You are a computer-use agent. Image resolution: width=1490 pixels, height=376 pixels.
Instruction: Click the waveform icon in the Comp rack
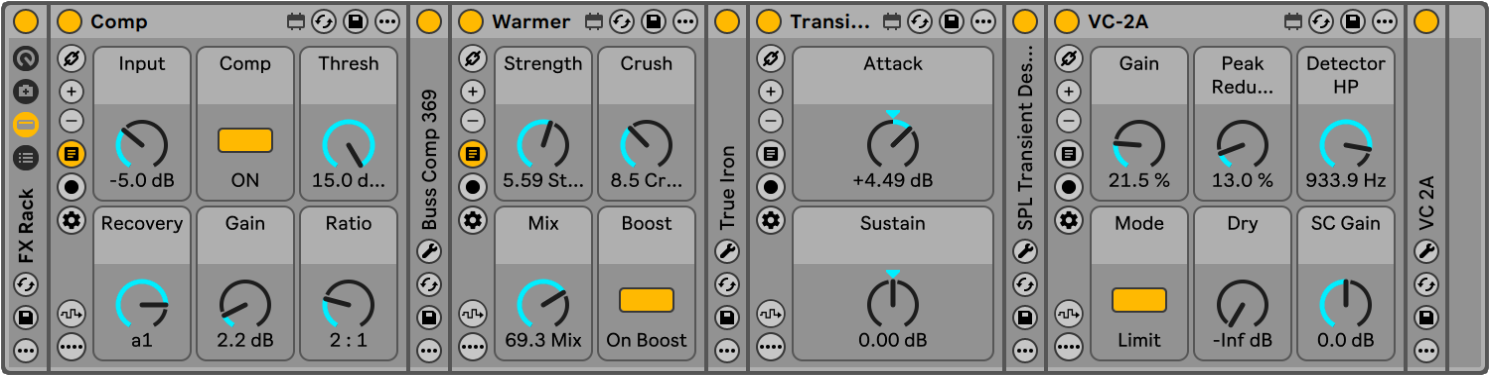pos(71,314)
